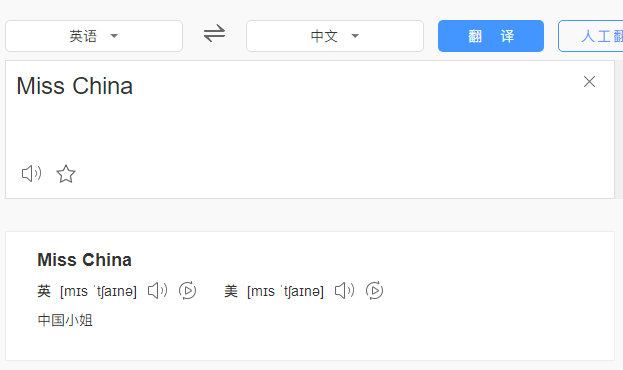Open the 人工翻译 human translation option

pyautogui.click(x=590, y=36)
